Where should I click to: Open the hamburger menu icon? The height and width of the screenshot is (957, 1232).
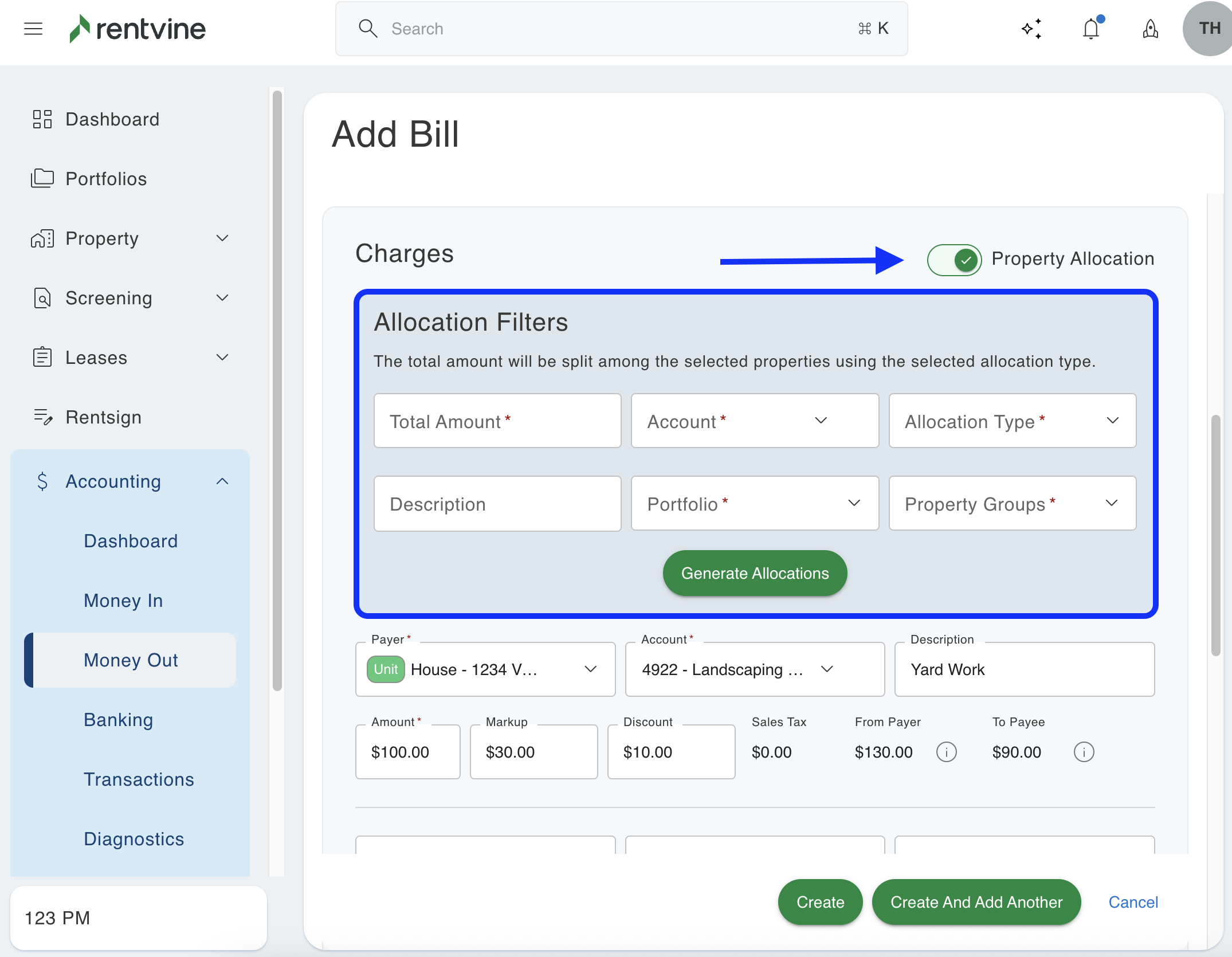tap(33, 29)
